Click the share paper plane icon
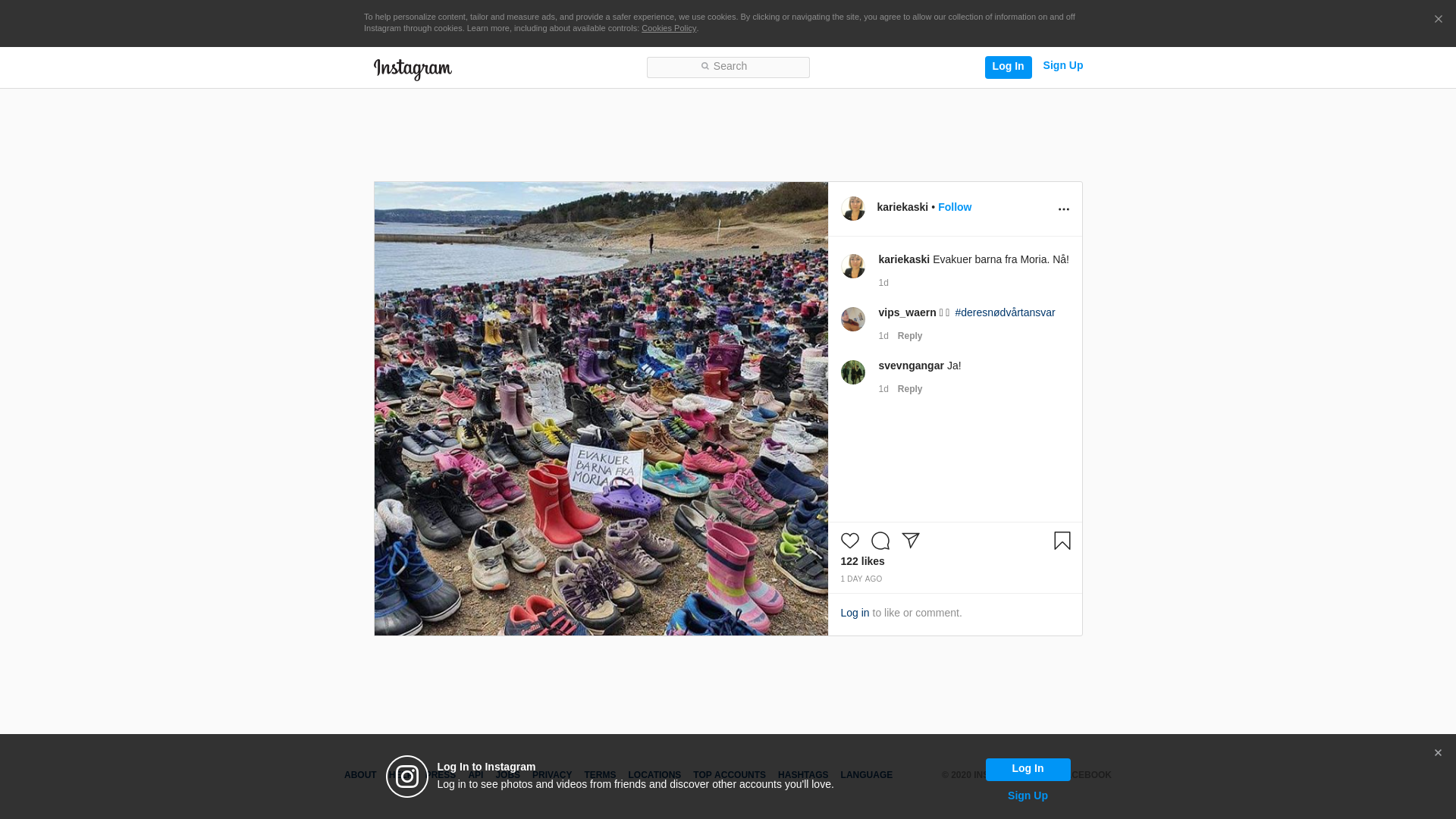 [911, 541]
